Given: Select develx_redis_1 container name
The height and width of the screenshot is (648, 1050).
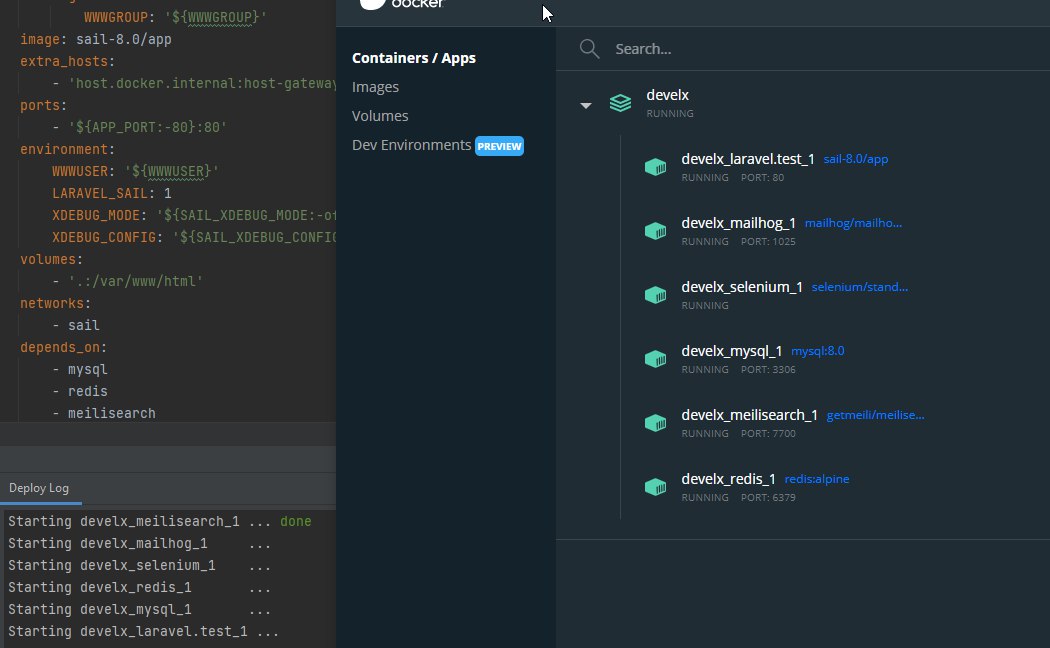Looking at the screenshot, I should click(x=729, y=479).
